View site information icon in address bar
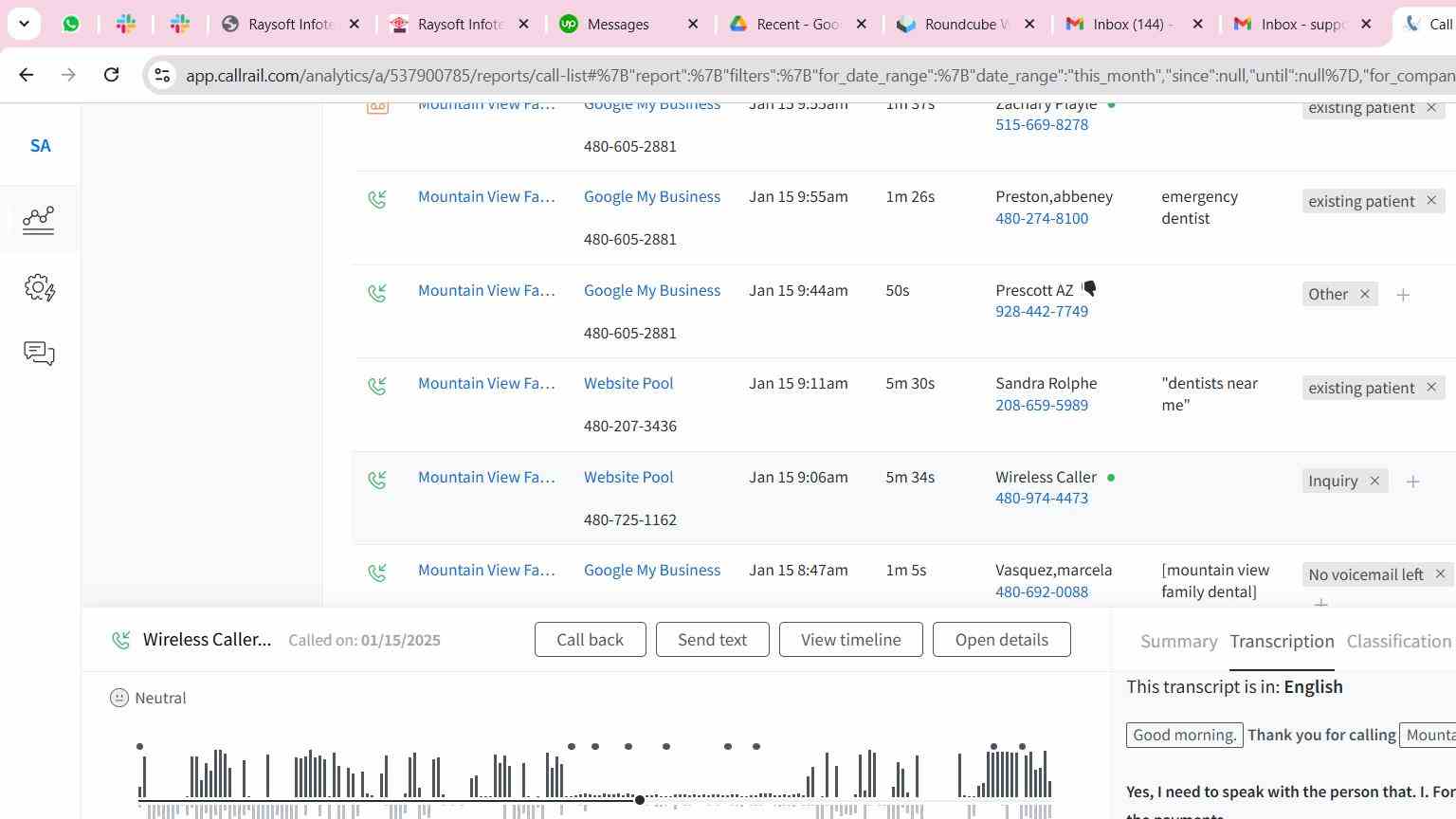This screenshot has width=1456, height=819. (162, 75)
